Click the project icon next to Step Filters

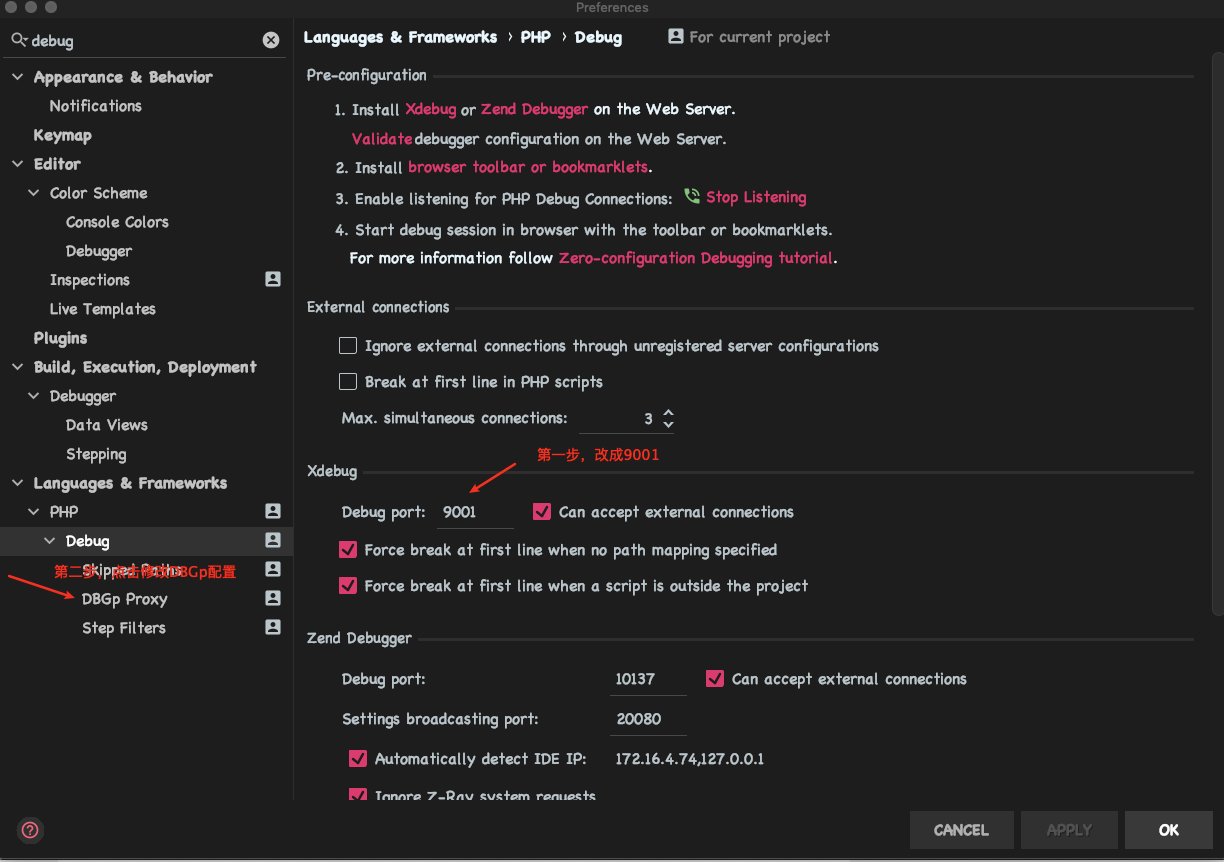[273, 628]
